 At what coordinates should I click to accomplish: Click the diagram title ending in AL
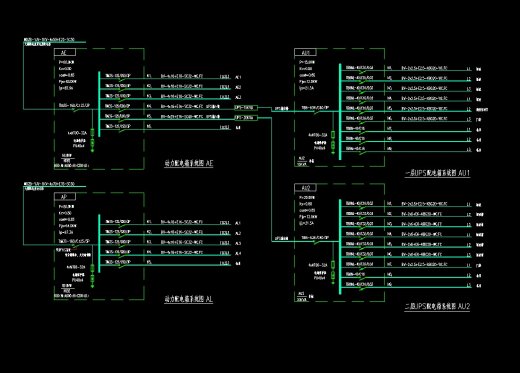coord(189,299)
